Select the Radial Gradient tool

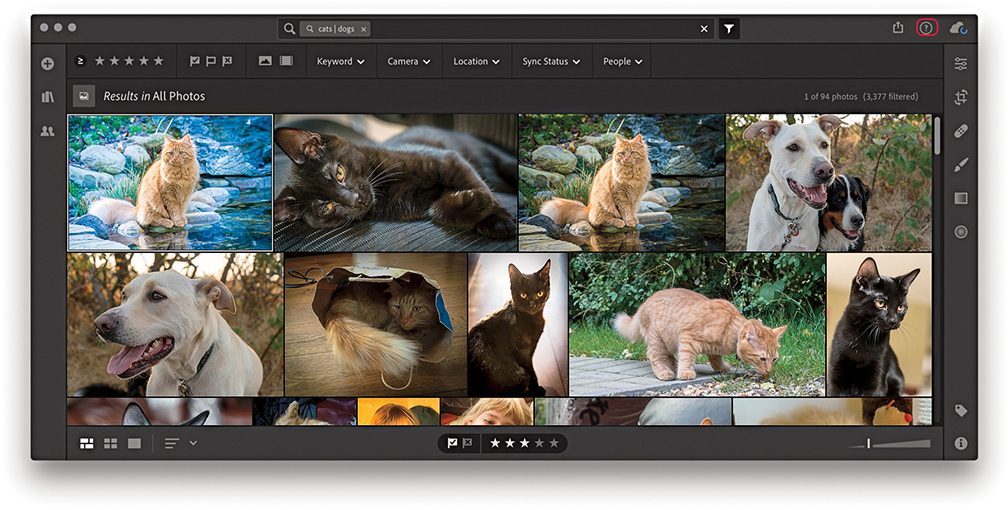tap(960, 232)
